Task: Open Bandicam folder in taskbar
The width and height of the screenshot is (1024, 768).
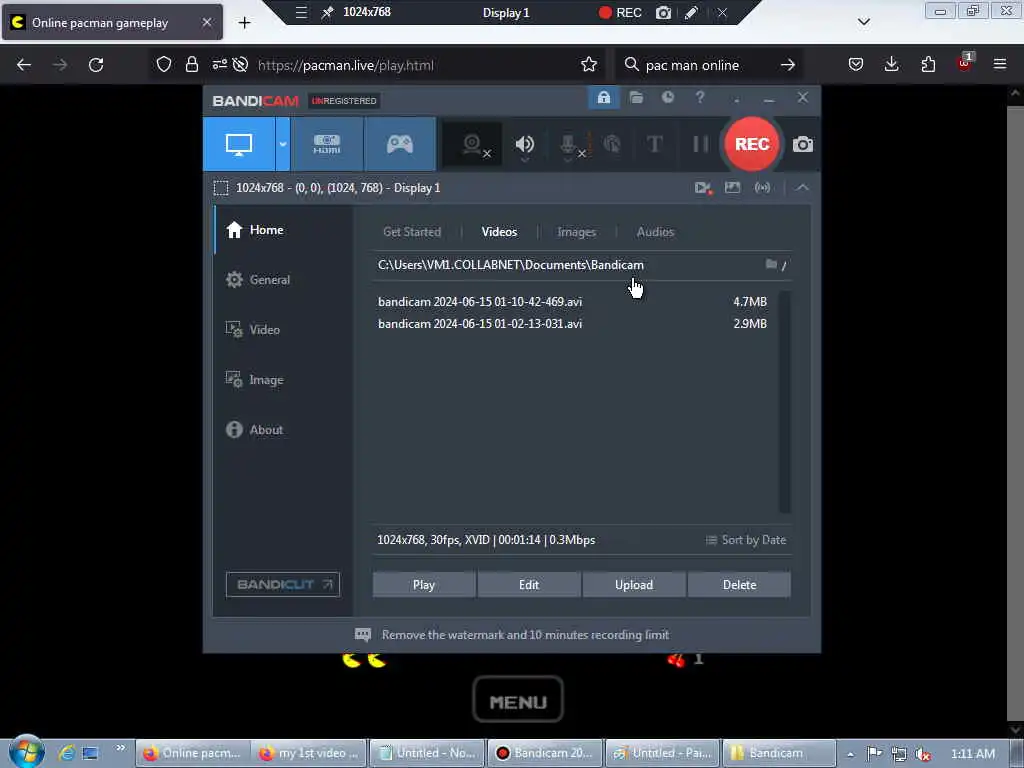Action: point(778,753)
